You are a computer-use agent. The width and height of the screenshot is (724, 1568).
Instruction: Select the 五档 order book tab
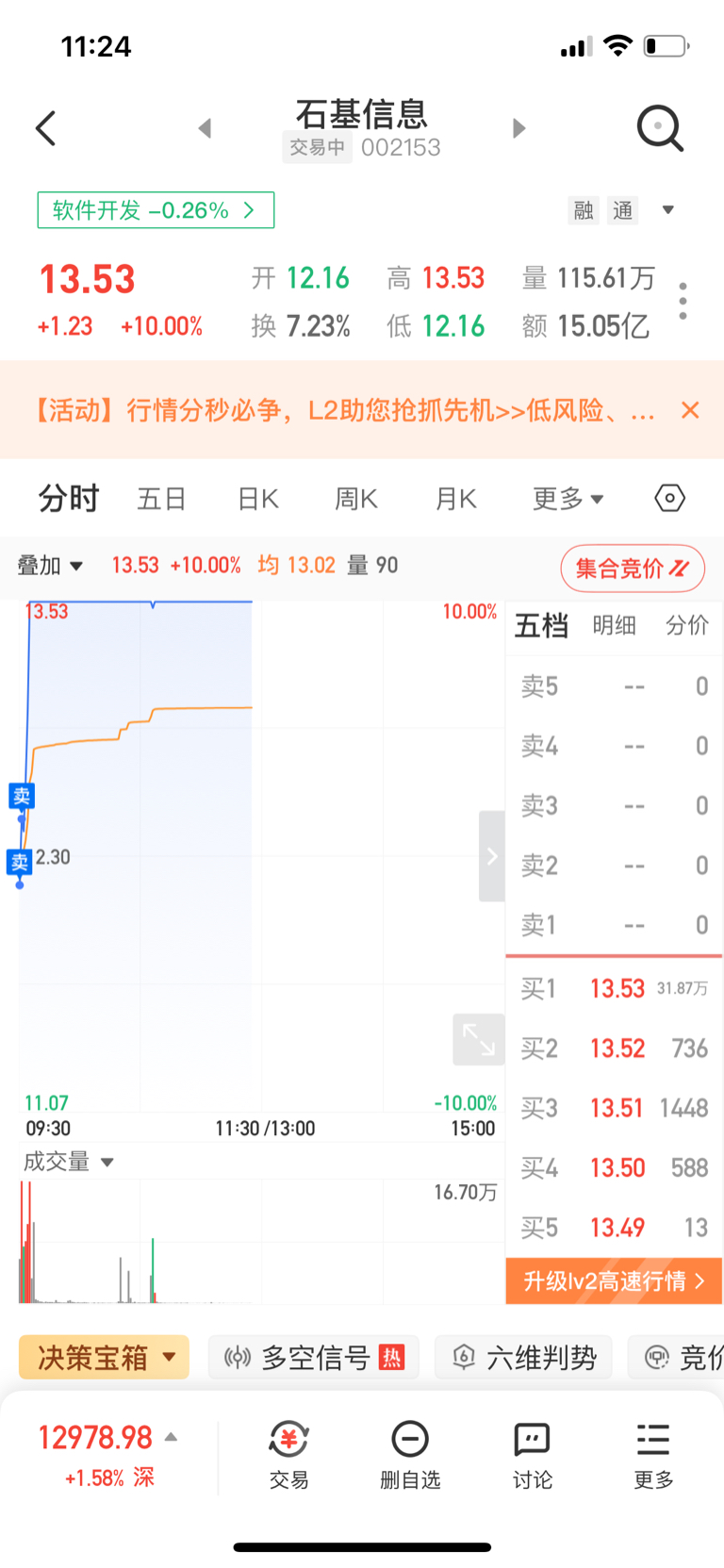pos(541,625)
